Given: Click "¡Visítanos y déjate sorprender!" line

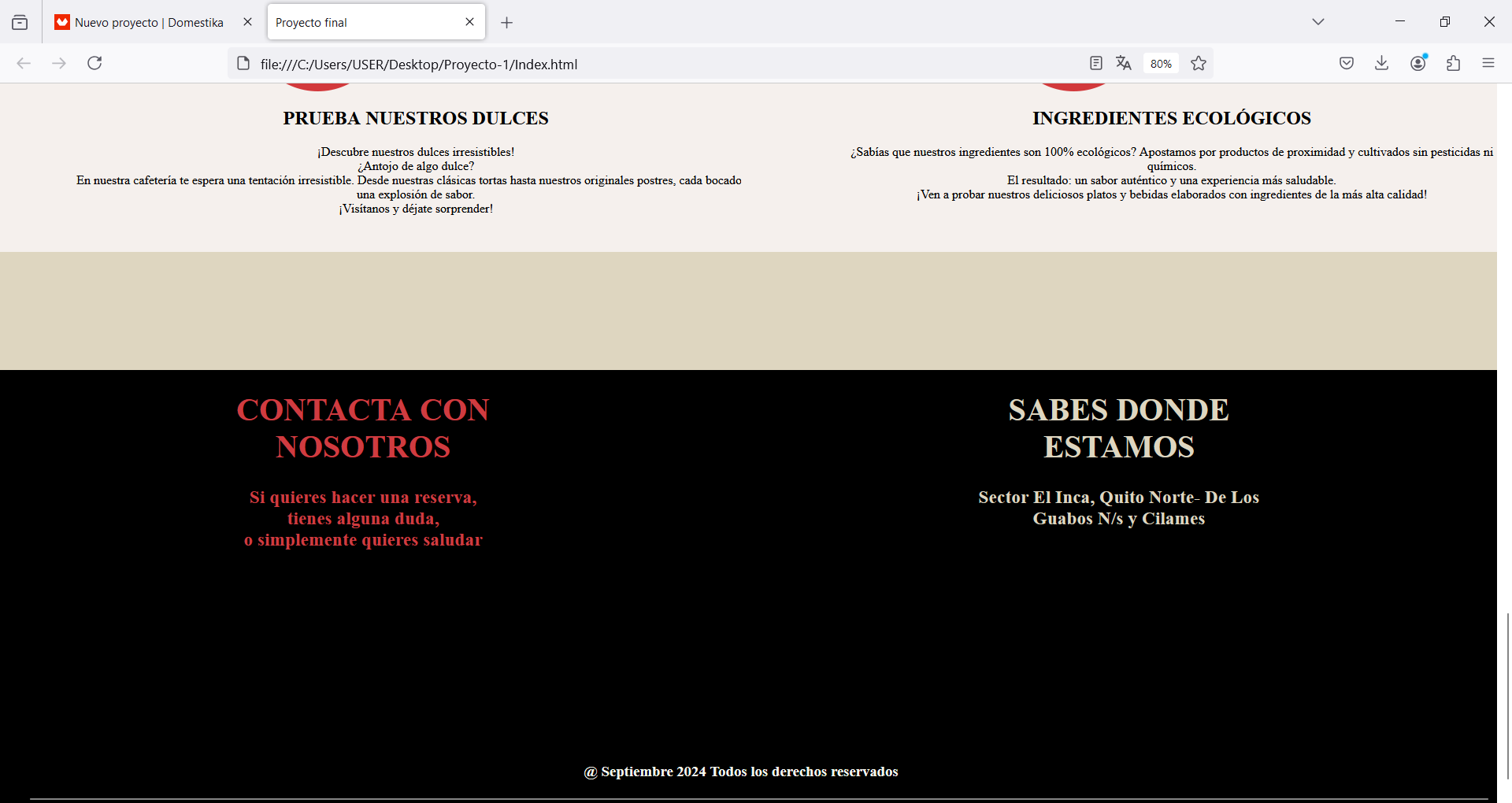Looking at the screenshot, I should pos(416,209).
